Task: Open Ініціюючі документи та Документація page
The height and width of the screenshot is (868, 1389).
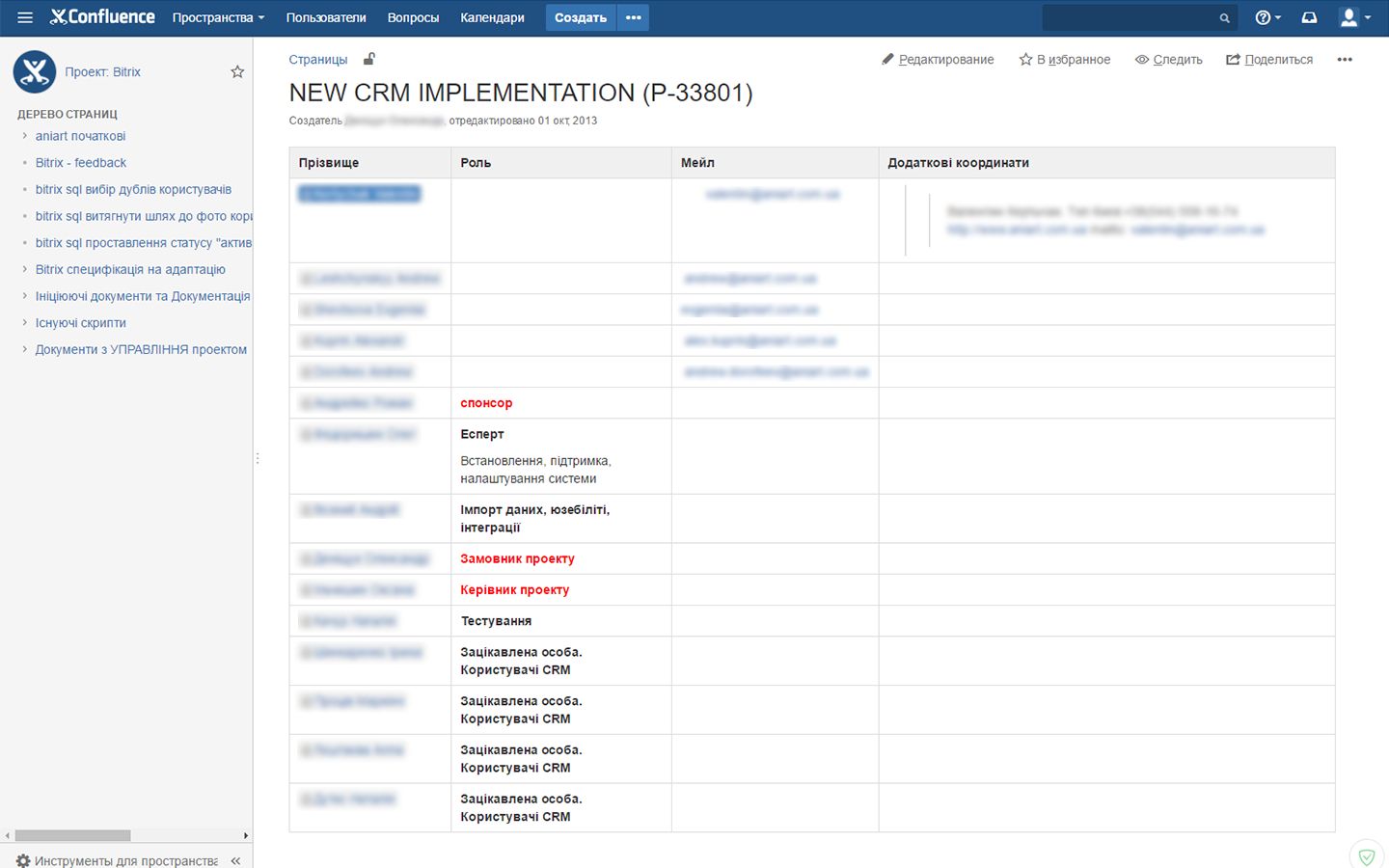Action: coord(143,296)
